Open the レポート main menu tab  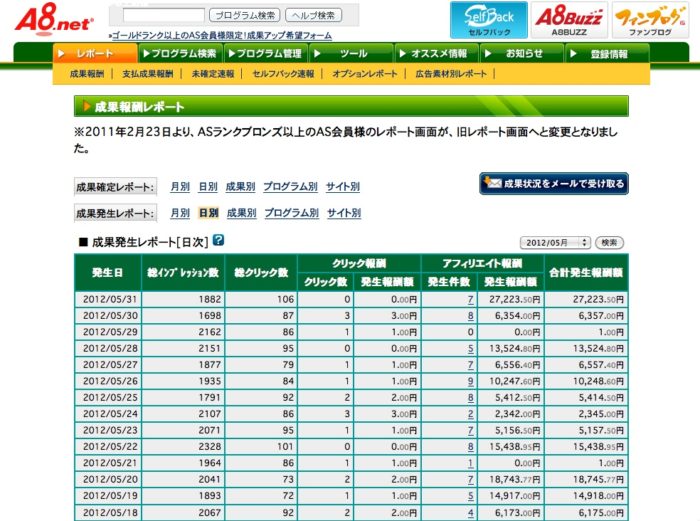point(96,53)
